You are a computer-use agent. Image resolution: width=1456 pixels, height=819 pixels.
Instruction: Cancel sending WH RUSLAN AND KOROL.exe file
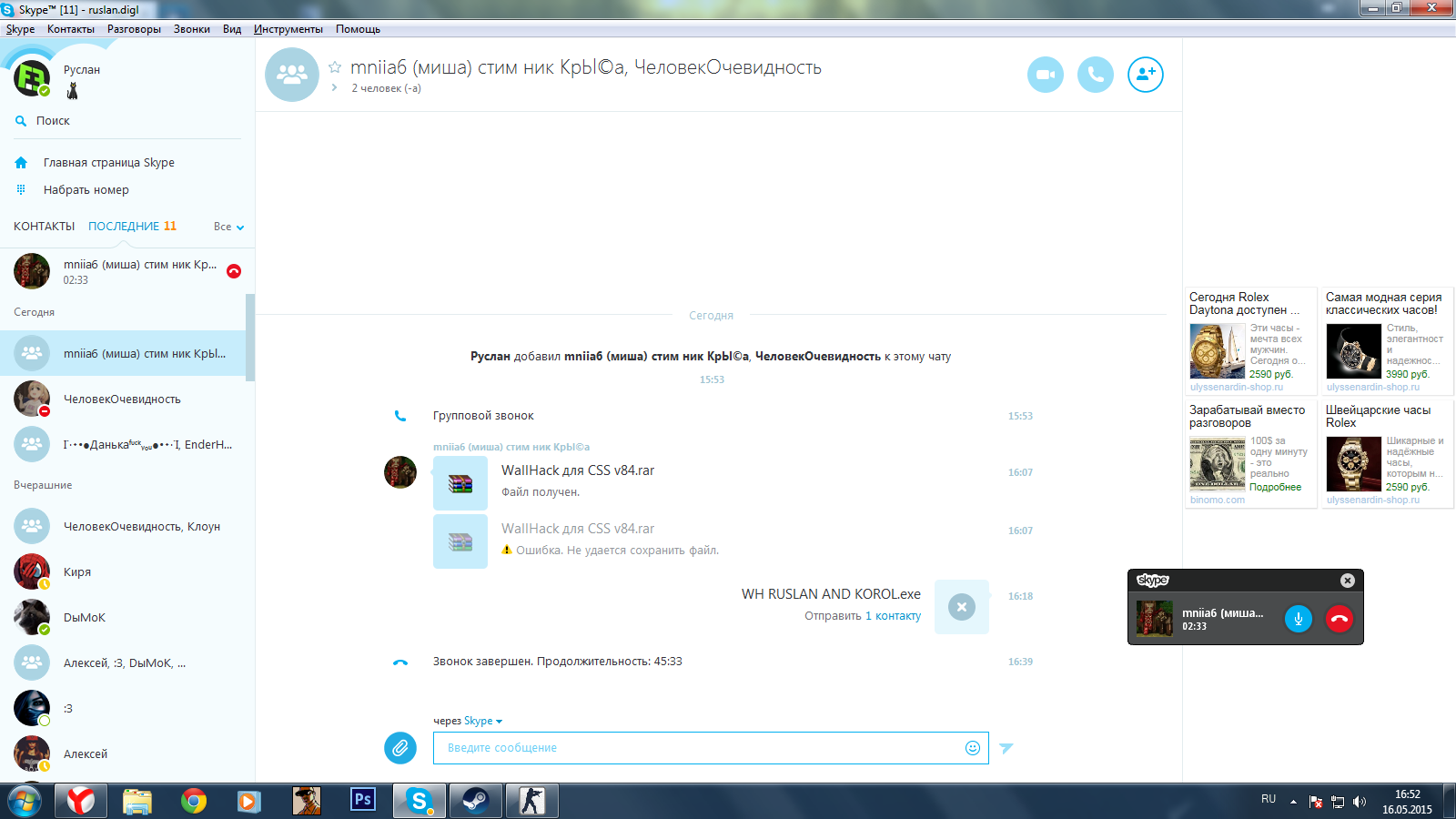[962, 607]
